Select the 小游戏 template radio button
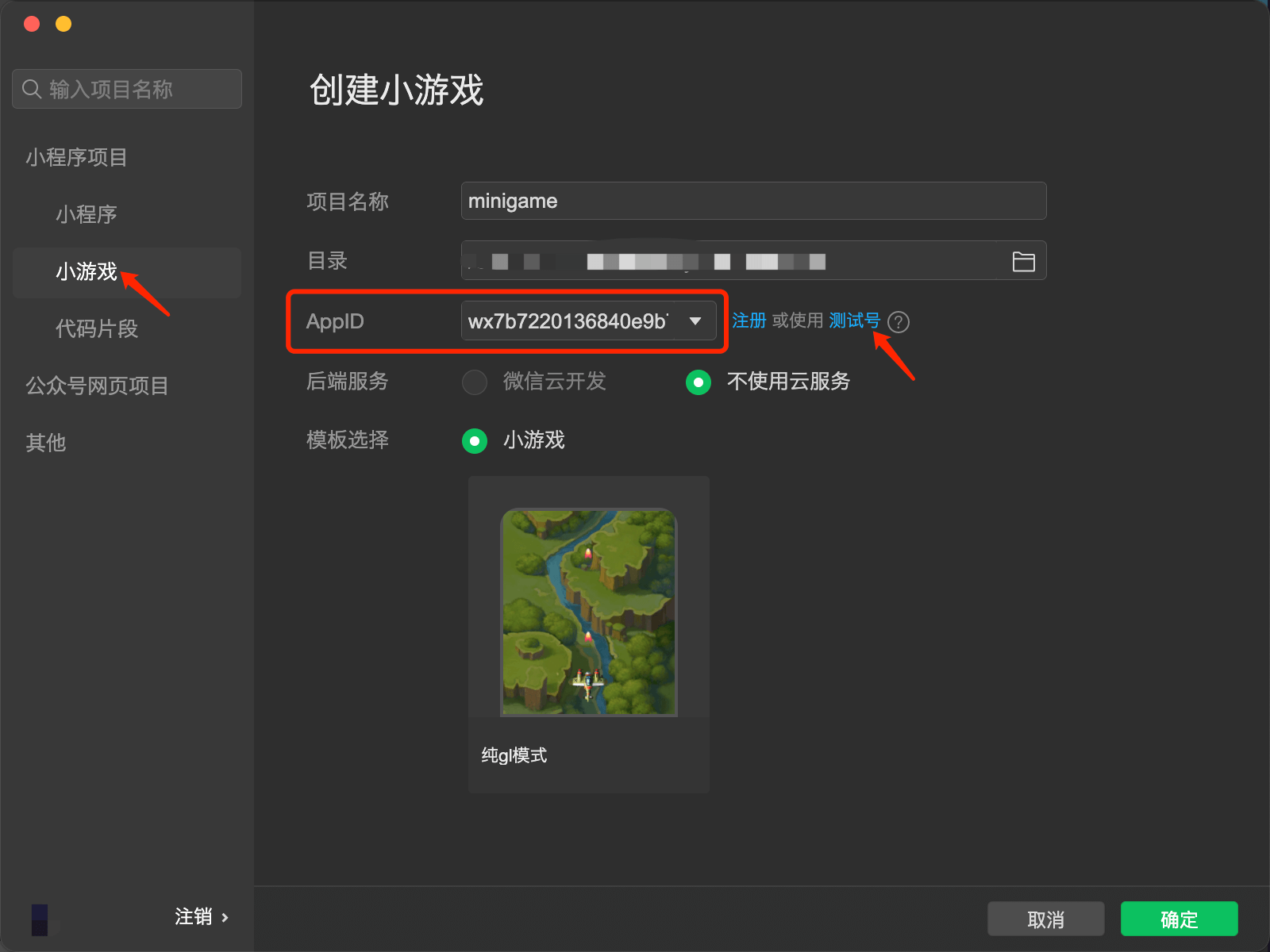The height and width of the screenshot is (952, 1270). point(475,441)
